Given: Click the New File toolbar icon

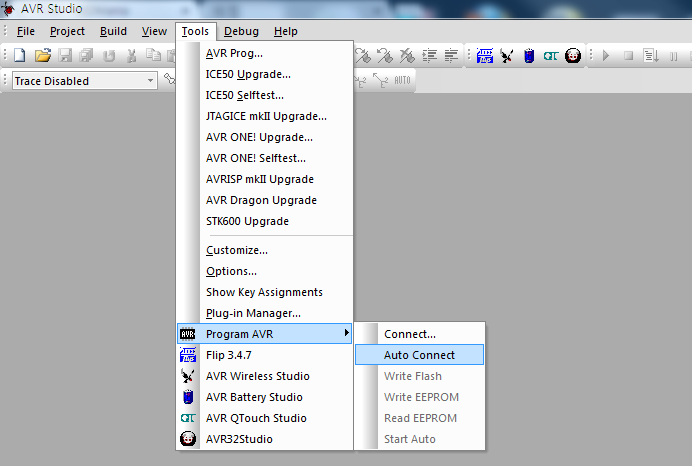Looking at the screenshot, I should tap(20, 56).
